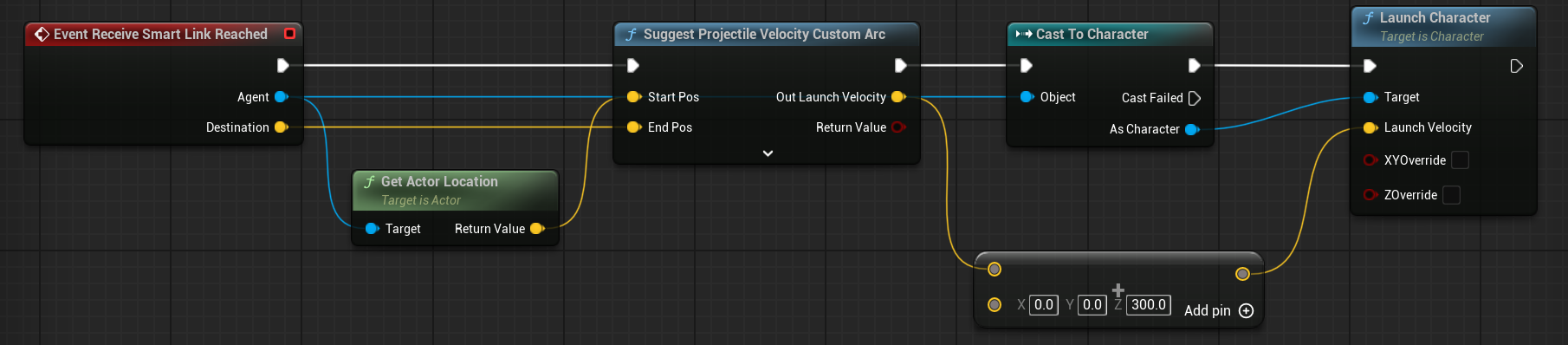
Task: Enable the ZOverride checkbox
Action: pos(1451,195)
